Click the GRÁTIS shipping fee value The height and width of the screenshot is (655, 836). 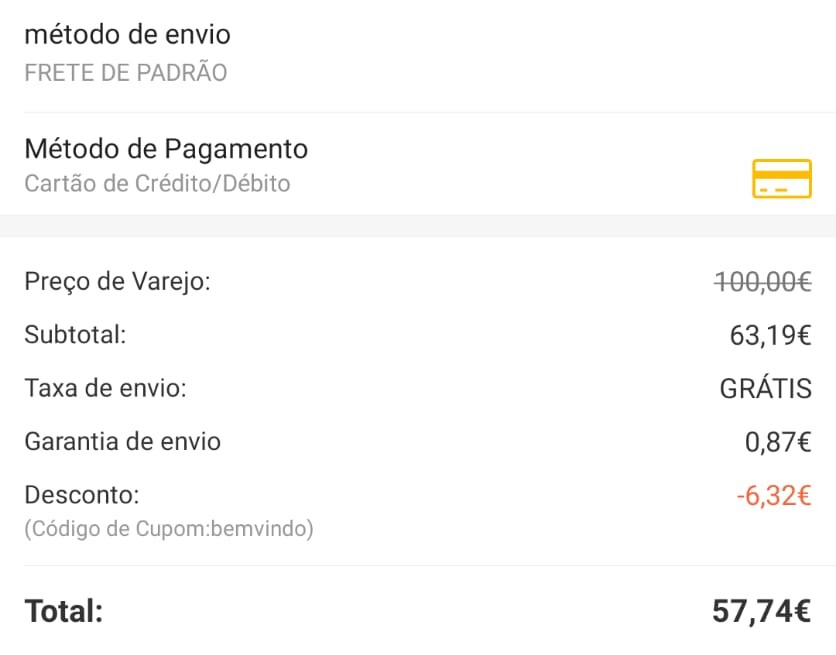pos(765,388)
